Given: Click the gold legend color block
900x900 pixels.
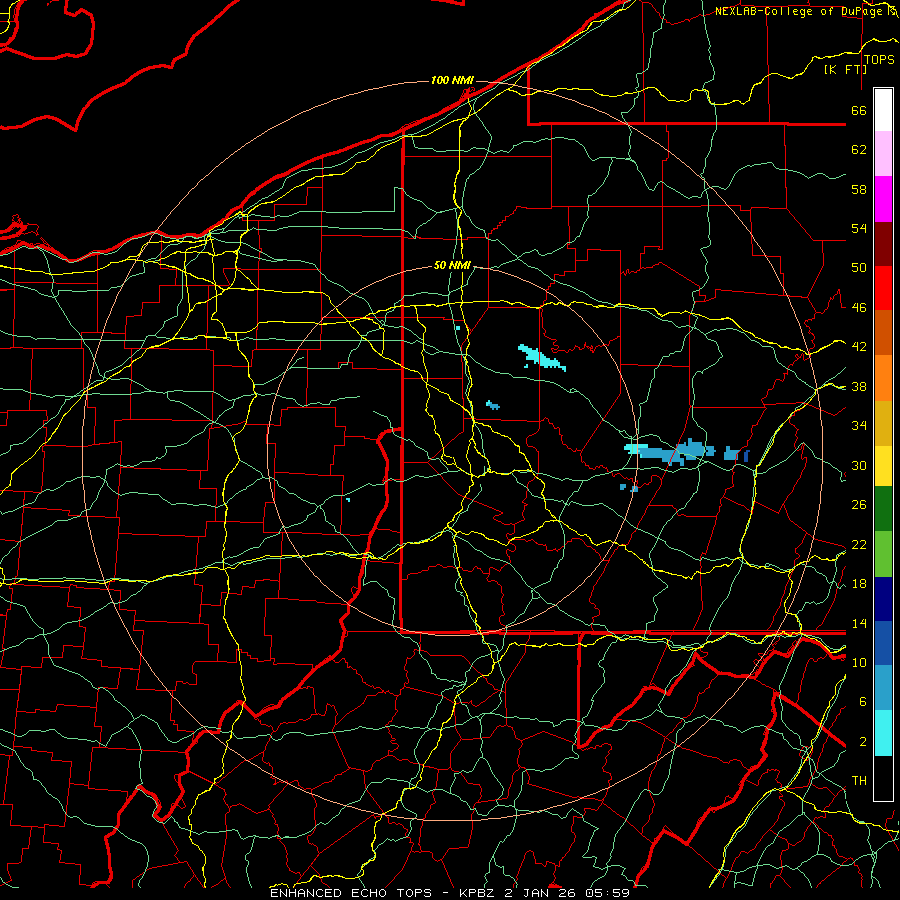Looking at the screenshot, I should pyautogui.click(x=883, y=423).
